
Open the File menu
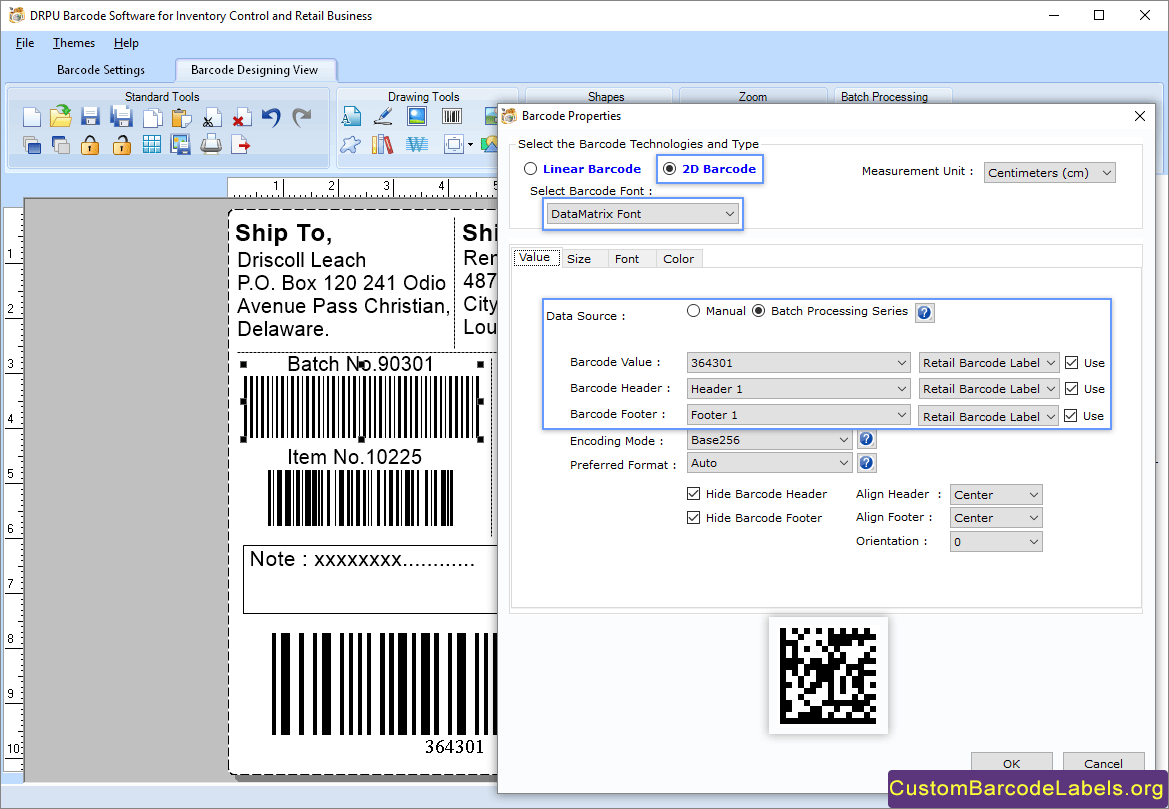point(25,43)
